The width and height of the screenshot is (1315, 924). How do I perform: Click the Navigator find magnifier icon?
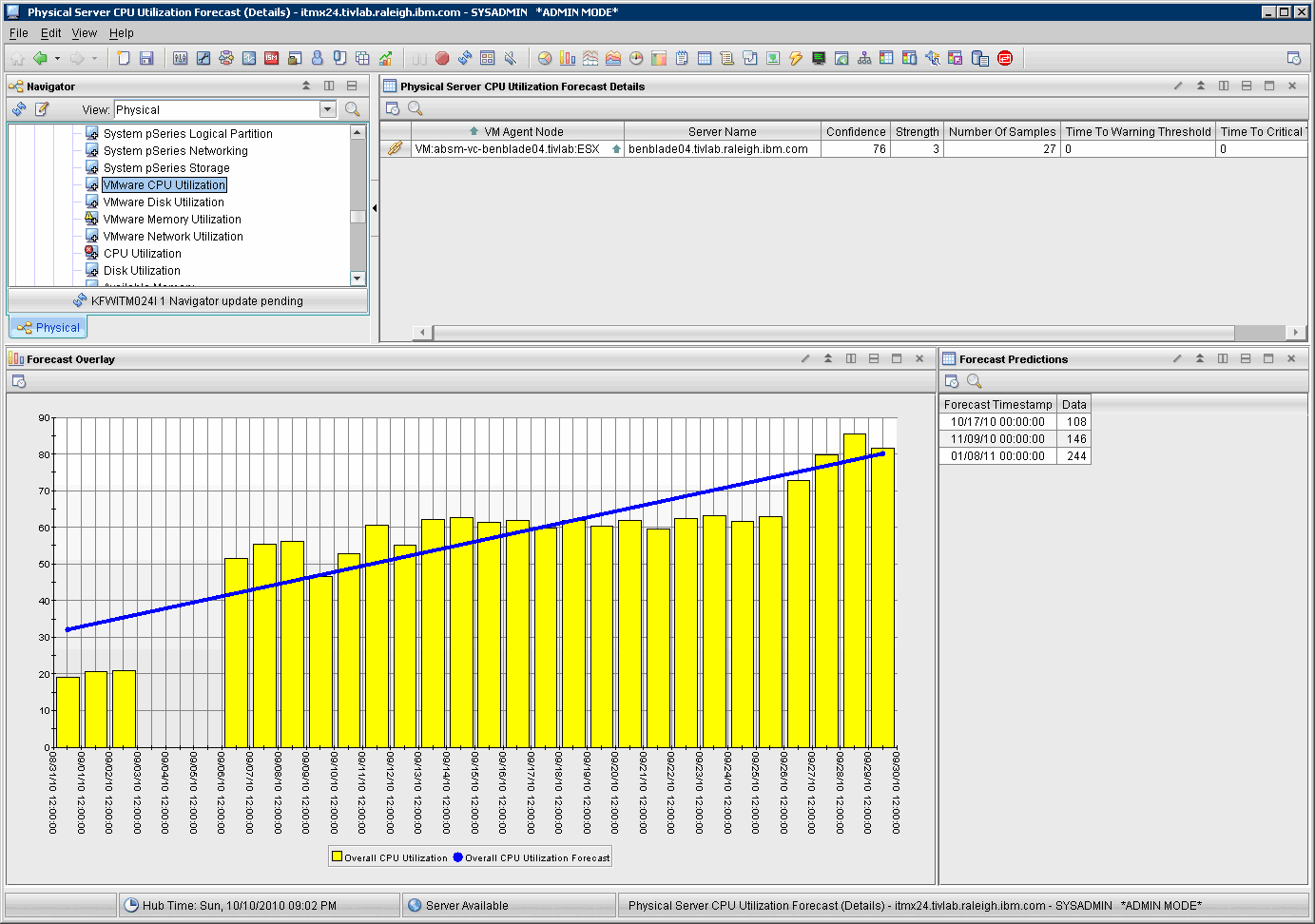coord(353,109)
